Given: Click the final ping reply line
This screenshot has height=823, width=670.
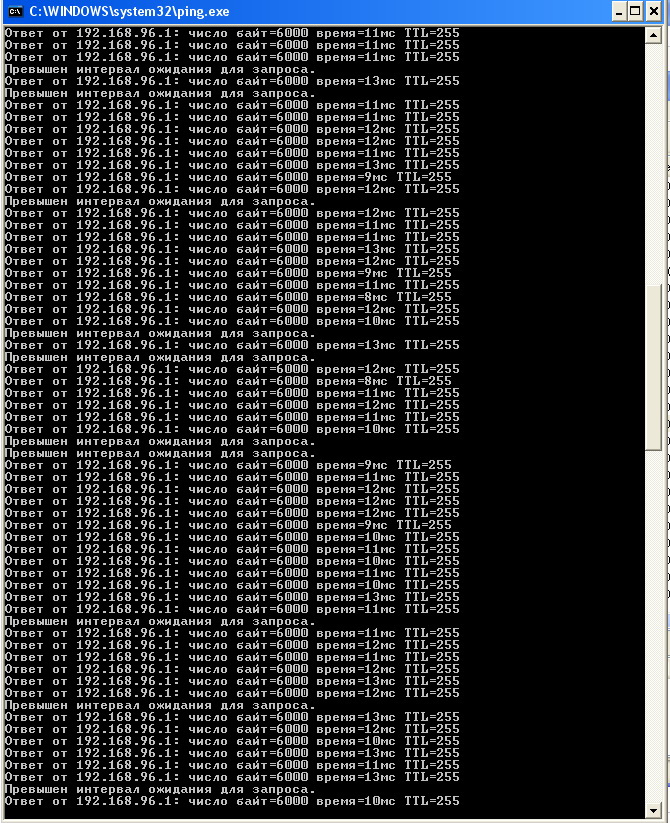Looking at the screenshot, I should click(232, 801).
